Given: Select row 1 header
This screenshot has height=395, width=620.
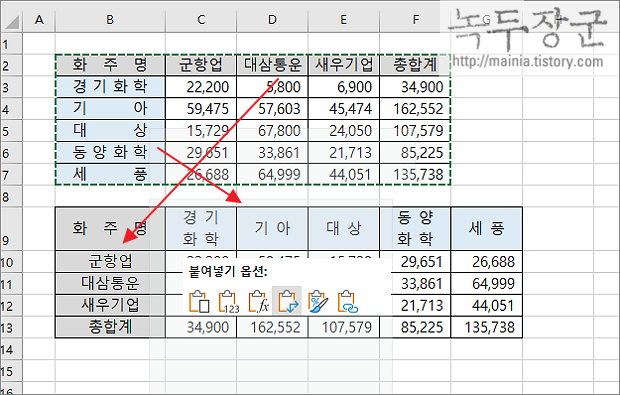Looking at the screenshot, I should [x=11, y=44].
